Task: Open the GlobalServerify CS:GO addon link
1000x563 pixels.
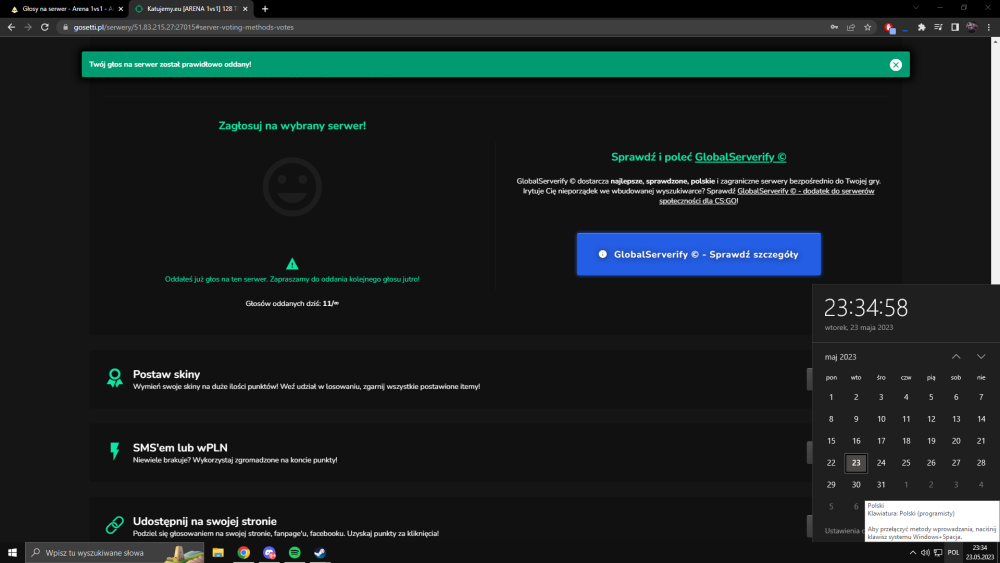Action: tap(766, 196)
